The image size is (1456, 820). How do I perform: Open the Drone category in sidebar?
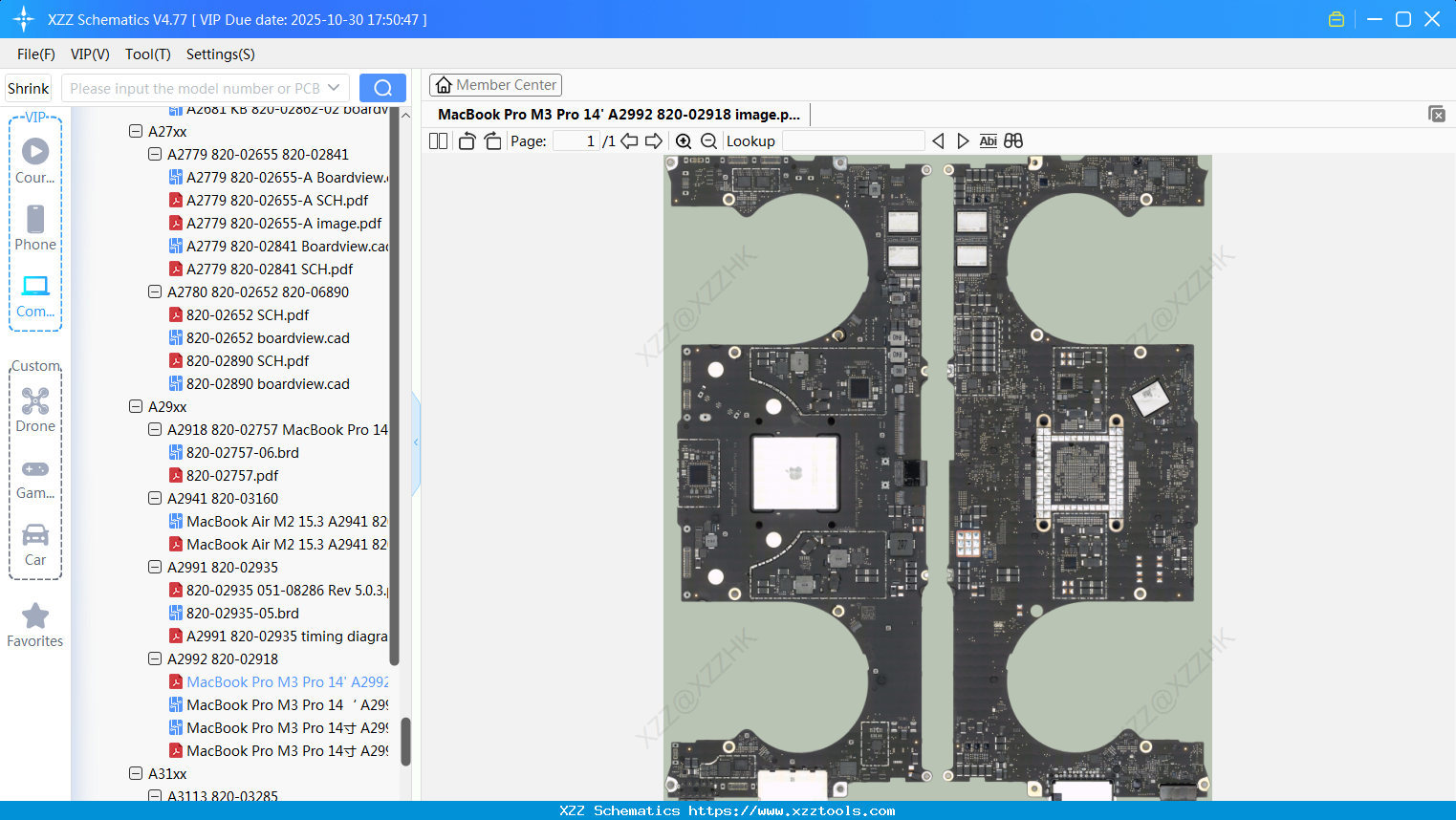pyautogui.click(x=35, y=410)
